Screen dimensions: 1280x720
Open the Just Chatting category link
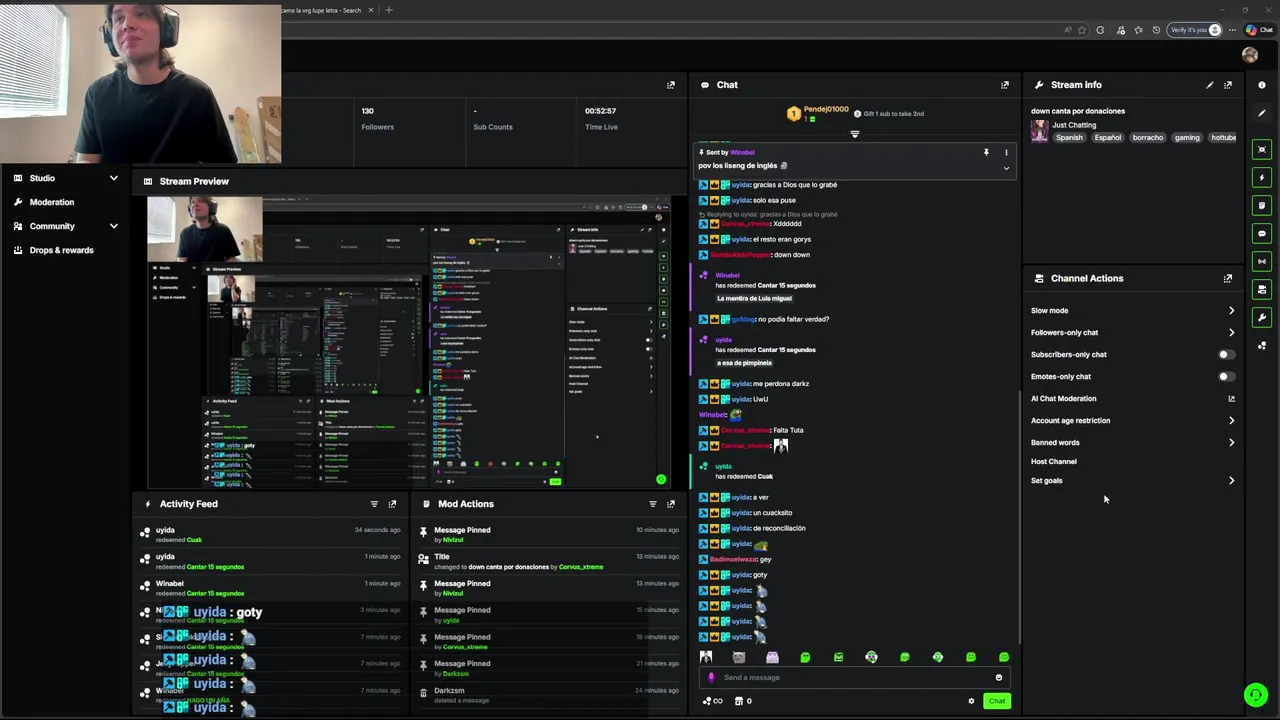point(1074,125)
